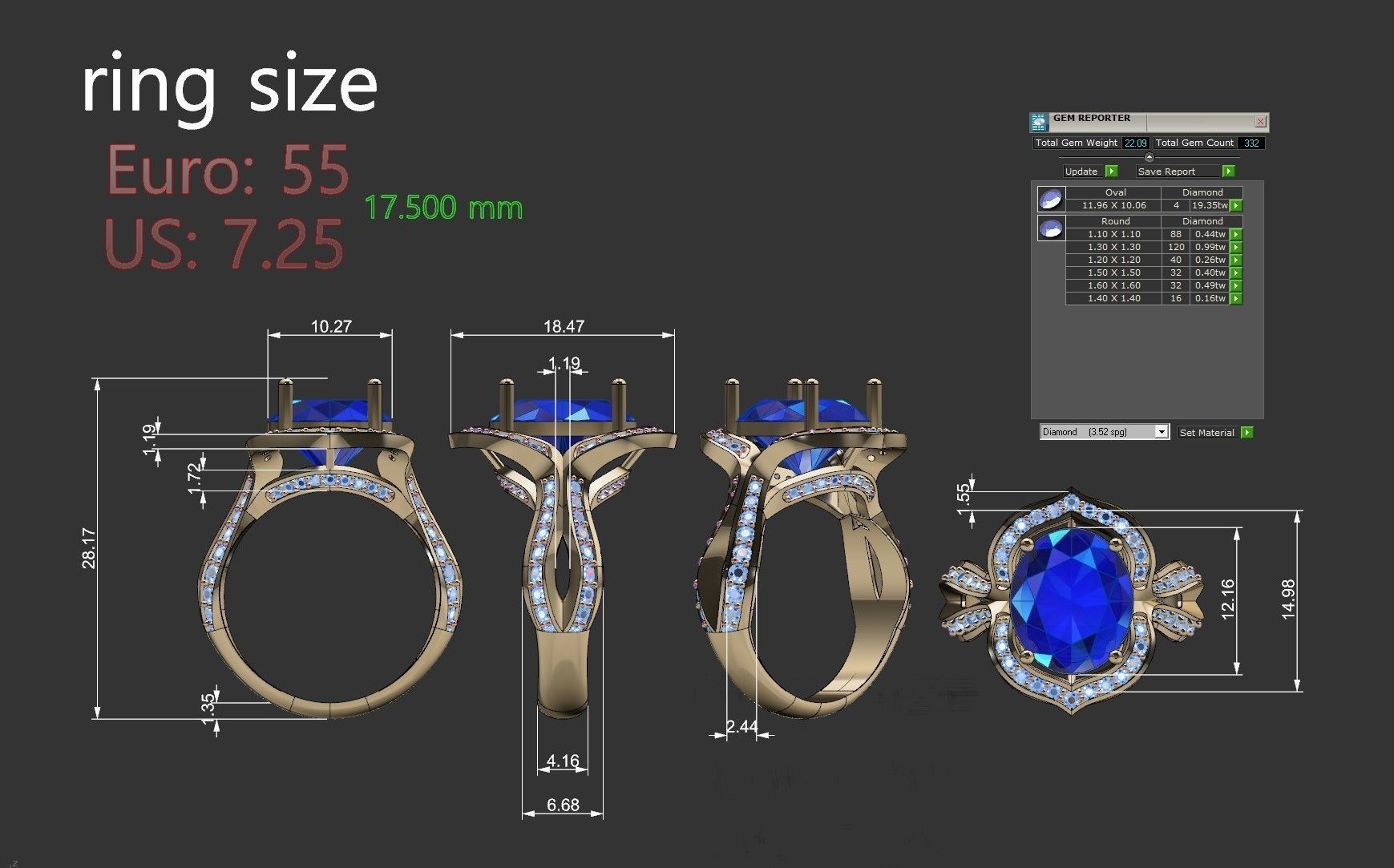Click the 18.47 width dimension label
Image resolution: width=1394 pixels, height=868 pixels.
point(564,326)
